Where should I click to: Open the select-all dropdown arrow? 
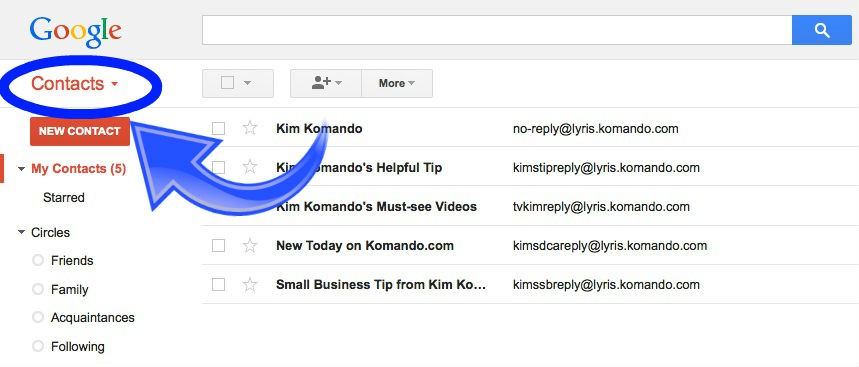click(x=247, y=83)
